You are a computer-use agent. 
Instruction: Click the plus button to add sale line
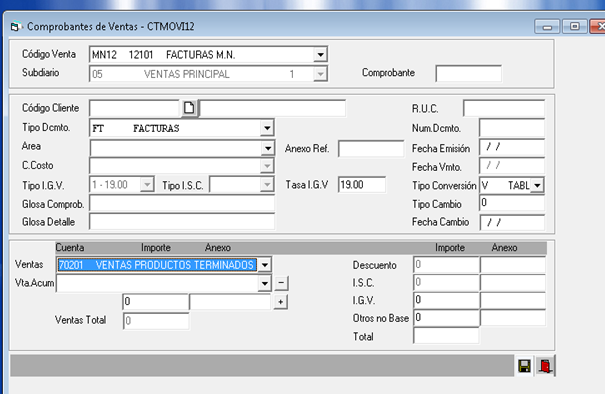point(281,302)
